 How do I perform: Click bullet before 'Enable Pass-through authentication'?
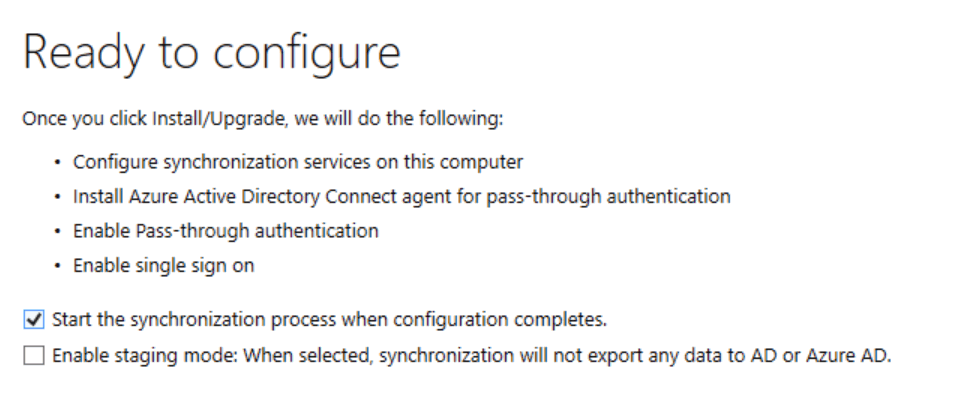[57, 232]
